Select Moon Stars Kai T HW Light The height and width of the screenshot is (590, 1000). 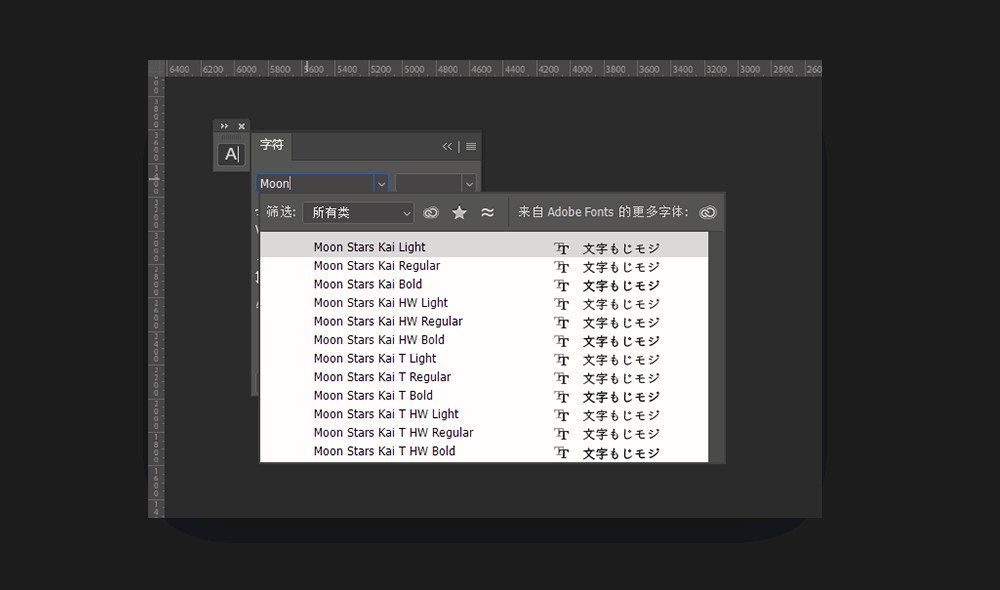[484, 414]
